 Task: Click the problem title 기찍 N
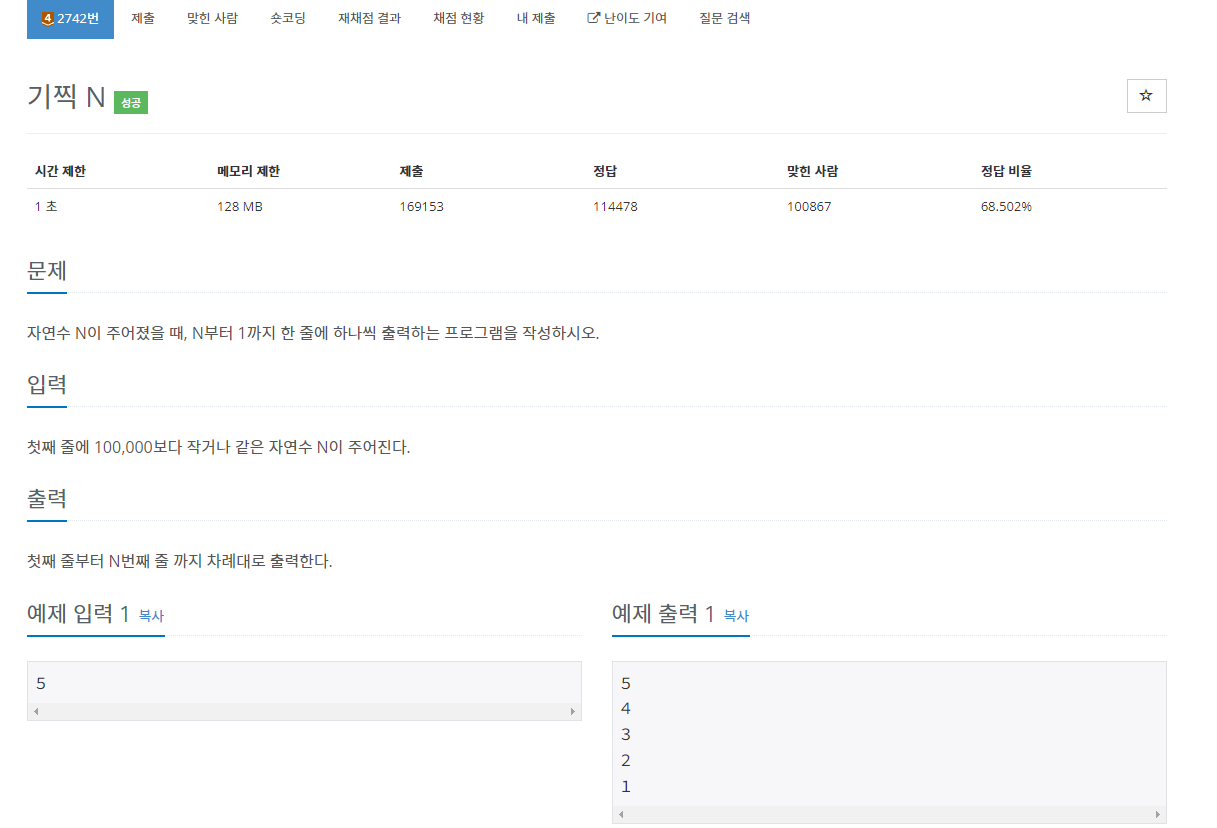click(66, 97)
